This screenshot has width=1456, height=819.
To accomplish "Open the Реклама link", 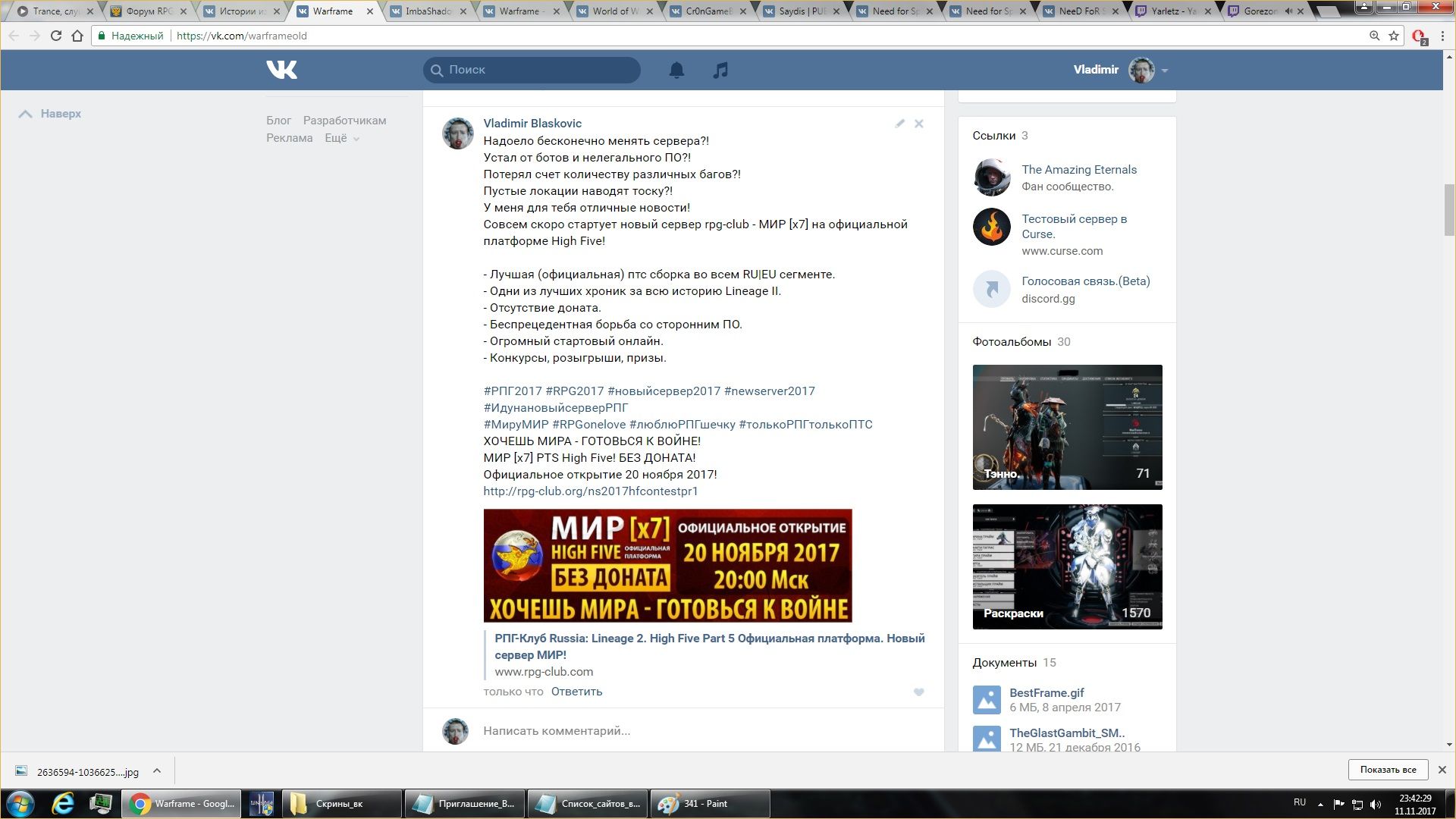I will tap(289, 138).
